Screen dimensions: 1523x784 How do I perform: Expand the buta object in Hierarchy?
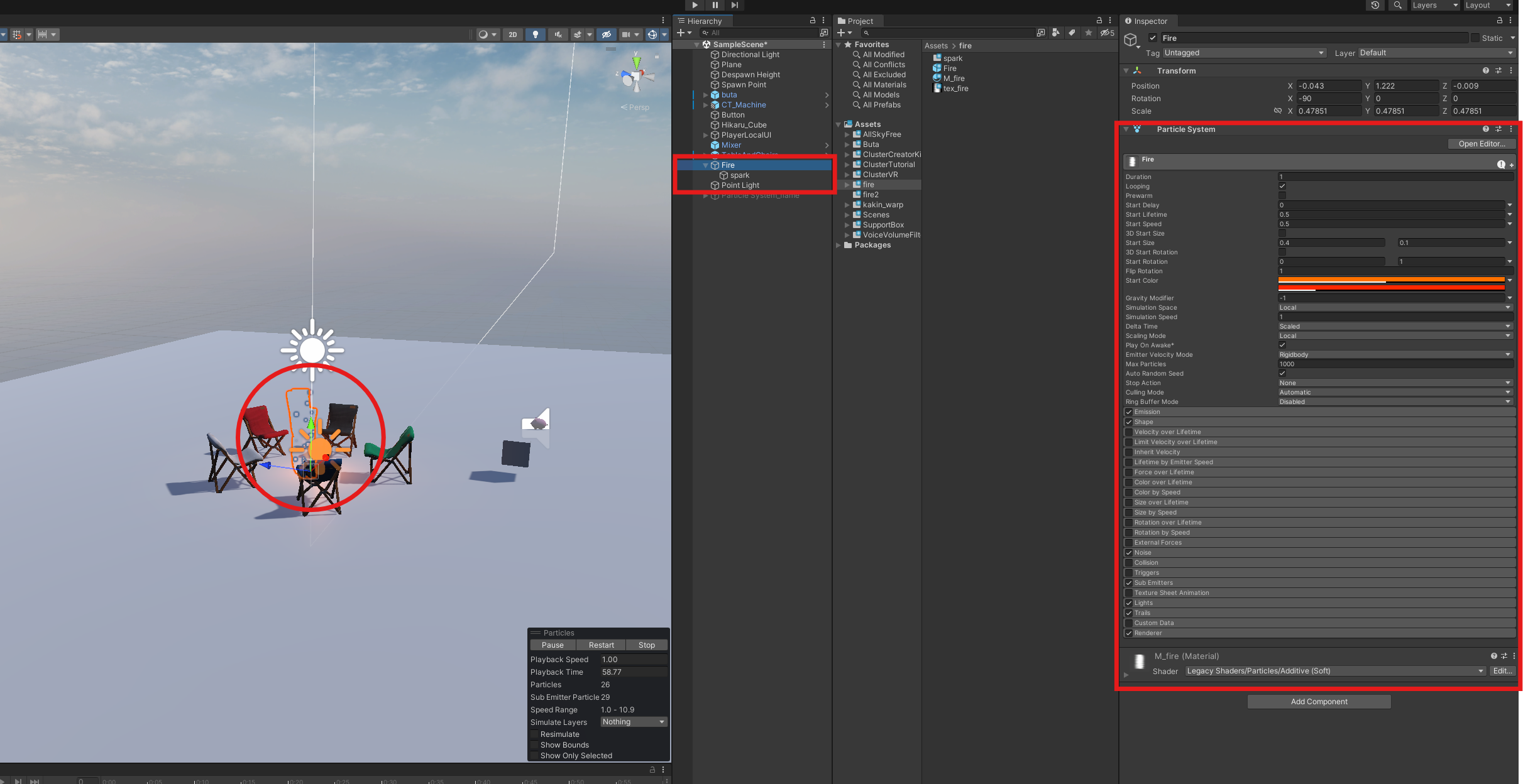point(705,95)
